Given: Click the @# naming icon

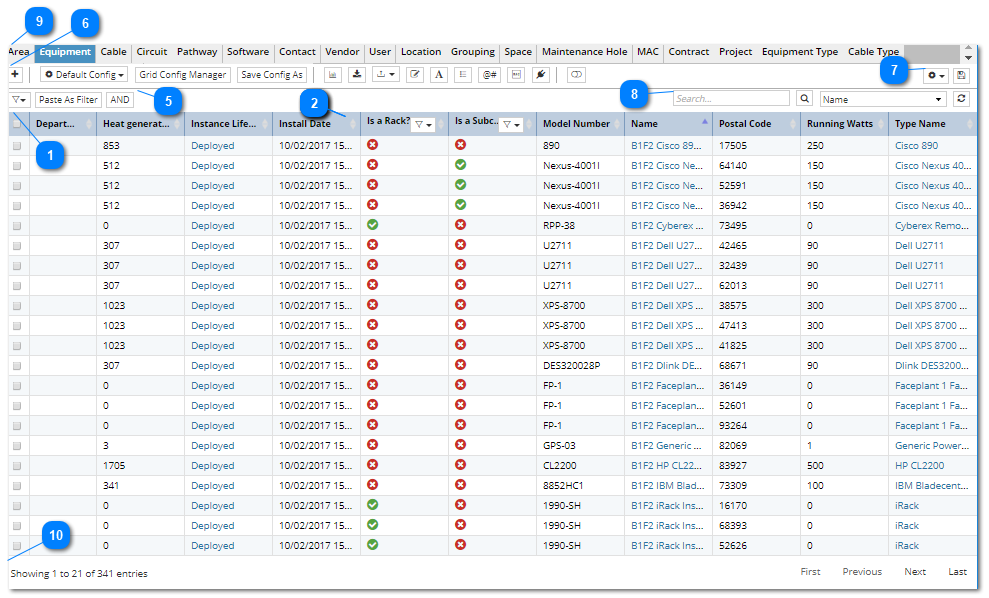Looking at the screenshot, I should [489, 74].
